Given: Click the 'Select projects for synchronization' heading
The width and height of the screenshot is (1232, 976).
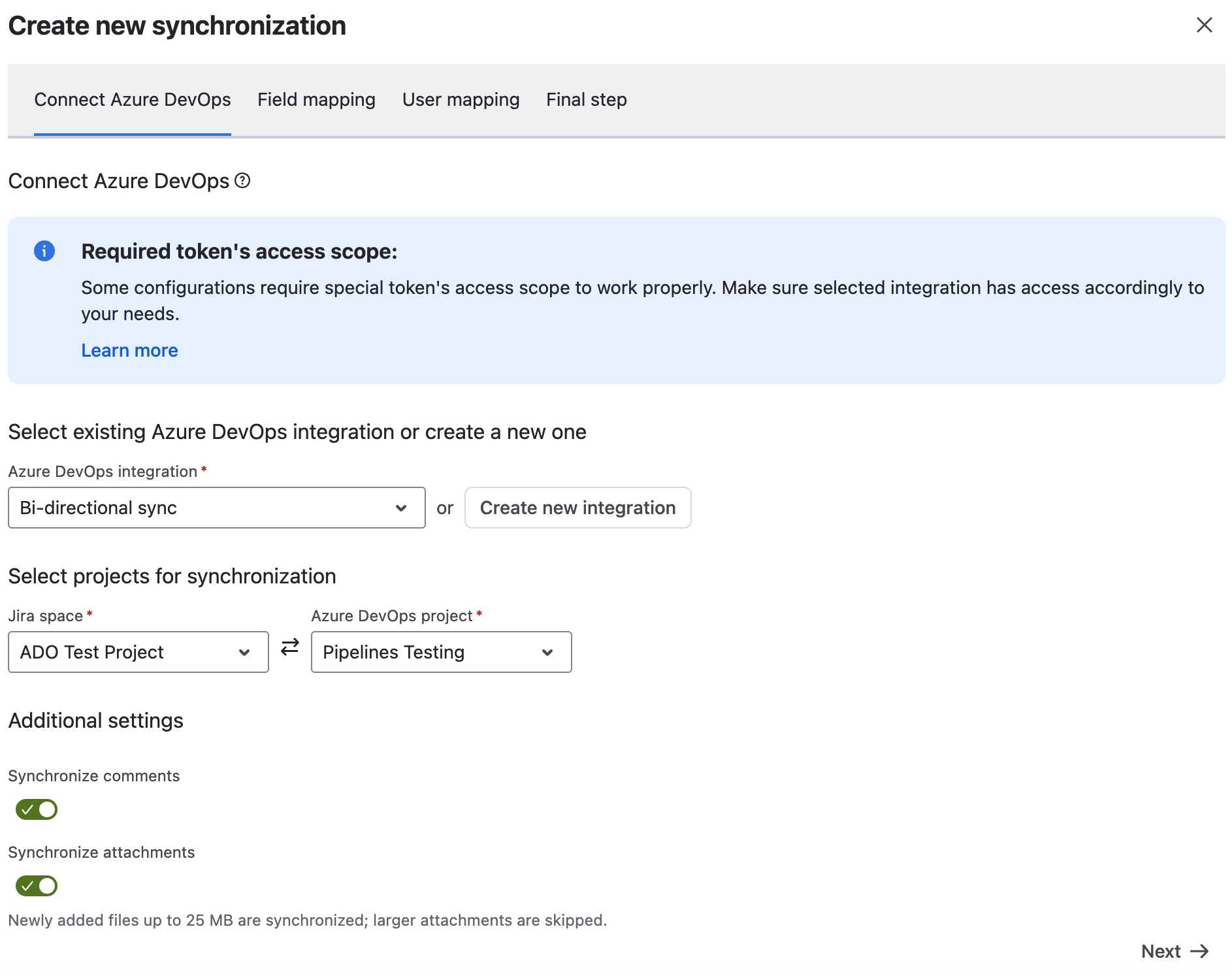Looking at the screenshot, I should point(172,576).
